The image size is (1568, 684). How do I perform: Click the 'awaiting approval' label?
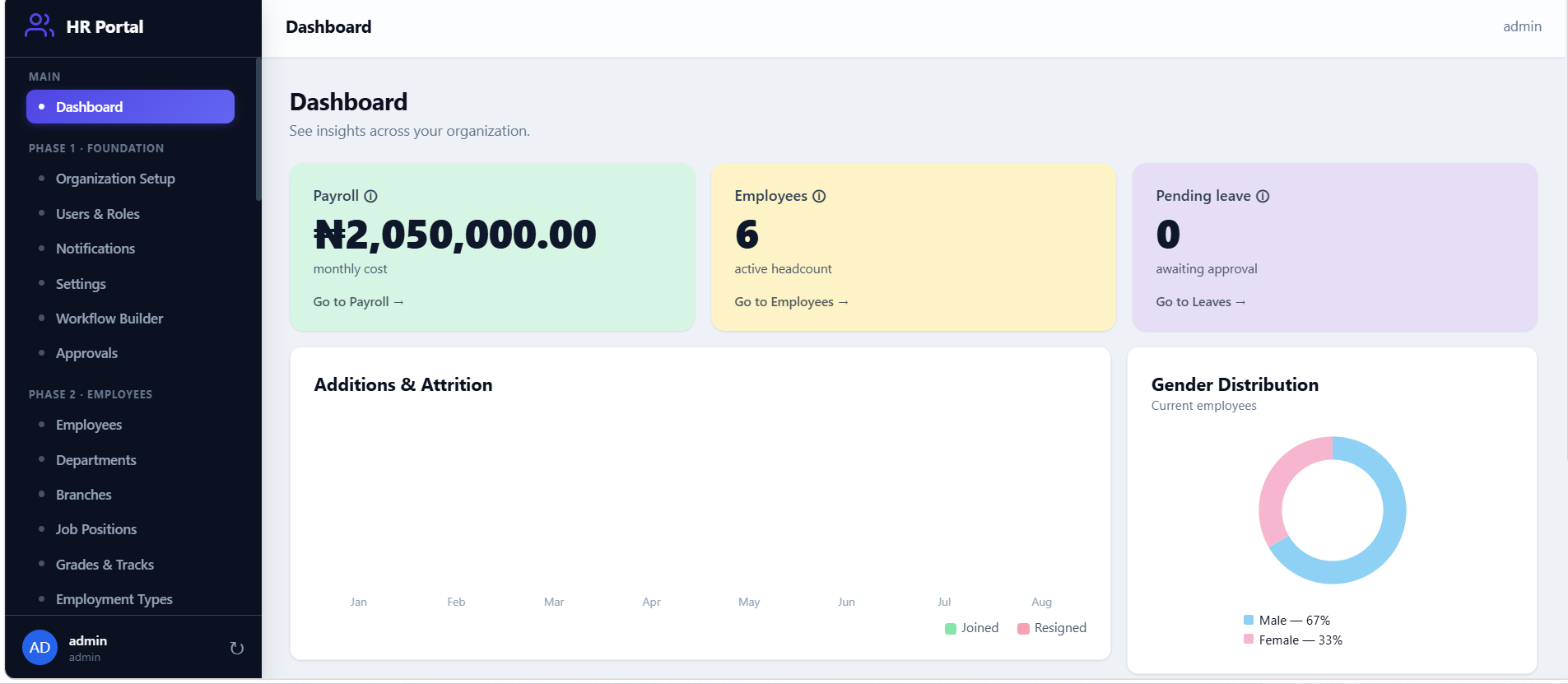click(x=1207, y=269)
